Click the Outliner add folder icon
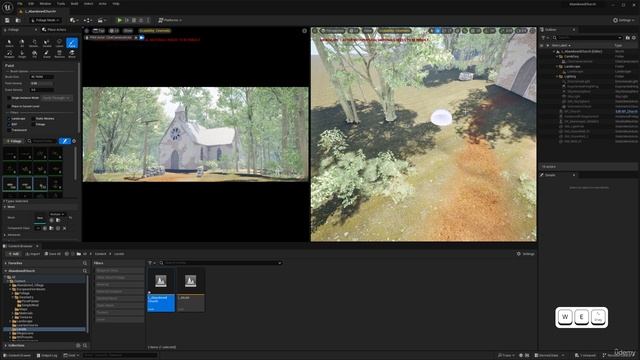The image size is (640, 360). (x=628, y=38)
